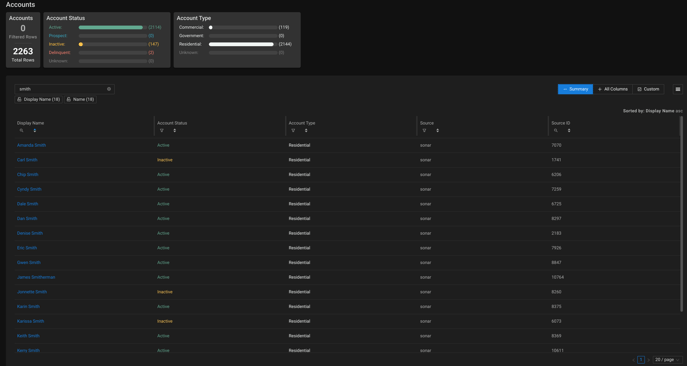687x366 pixels.
Task: Open James Smitherman account
Action: pos(36,277)
